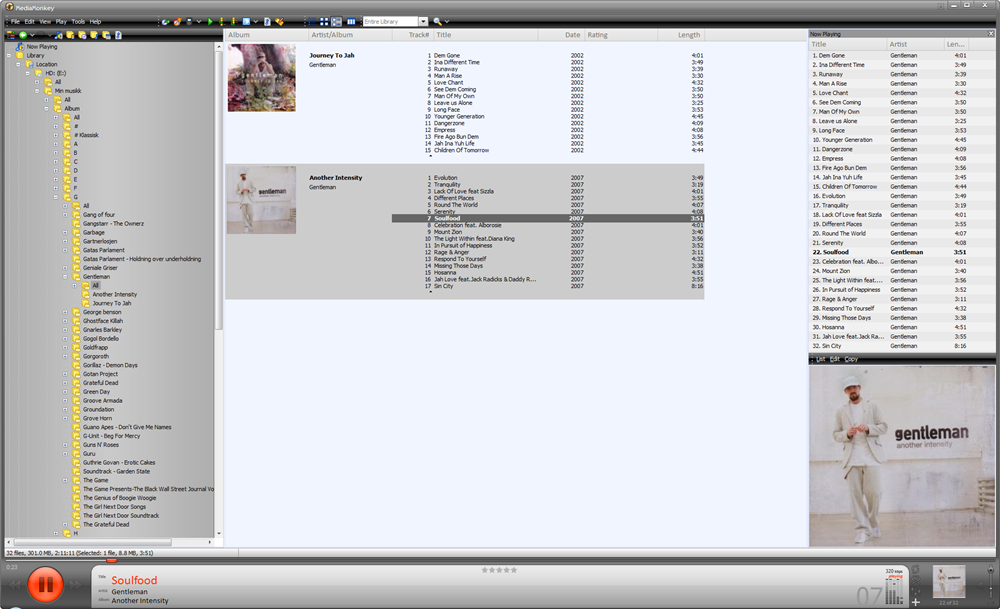
Task: Open the Entire Library search scope dropdown
Action: (x=423, y=22)
